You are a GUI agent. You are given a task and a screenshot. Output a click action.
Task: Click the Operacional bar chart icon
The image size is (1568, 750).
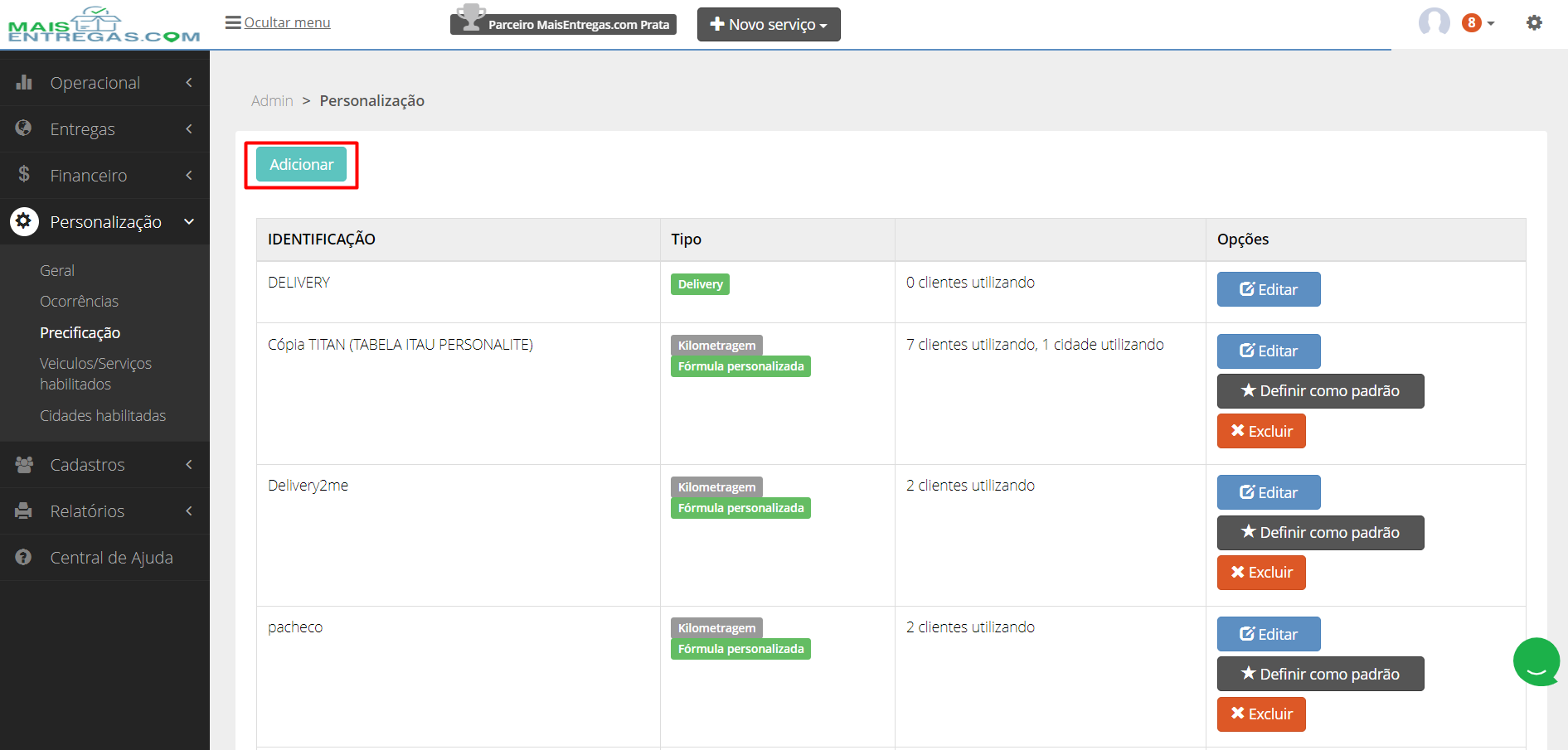click(x=24, y=82)
